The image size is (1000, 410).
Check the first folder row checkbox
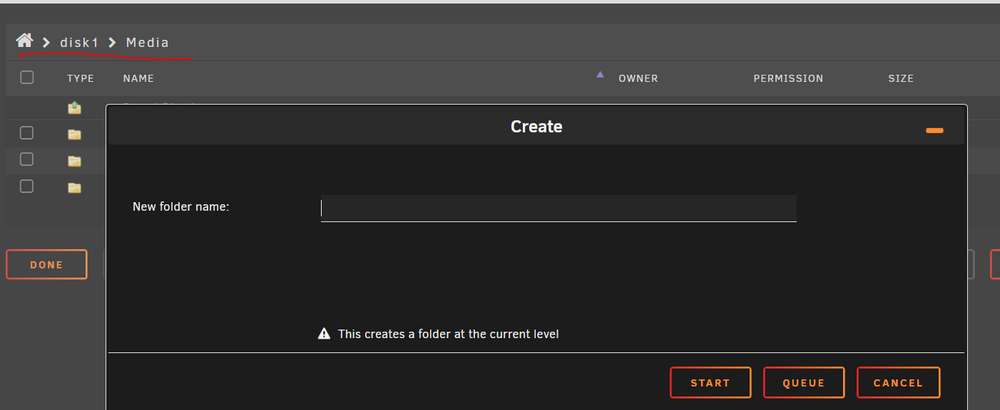point(27,133)
